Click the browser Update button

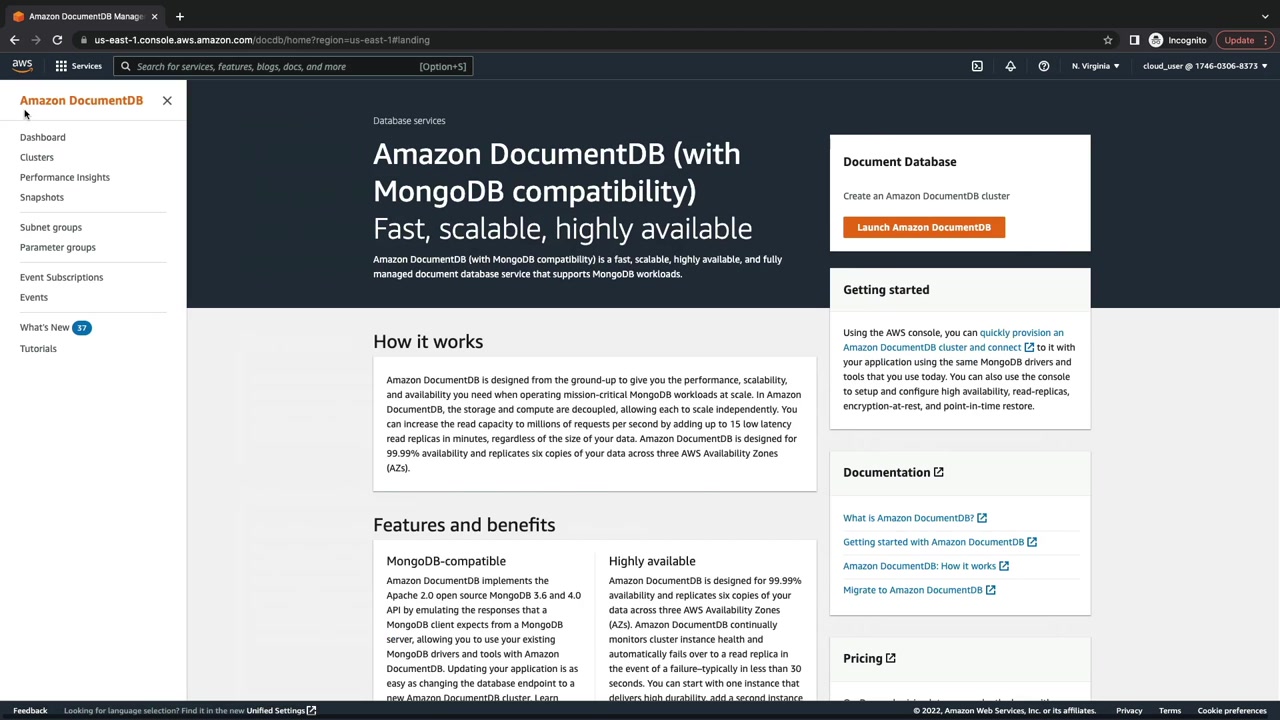click(x=1239, y=40)
